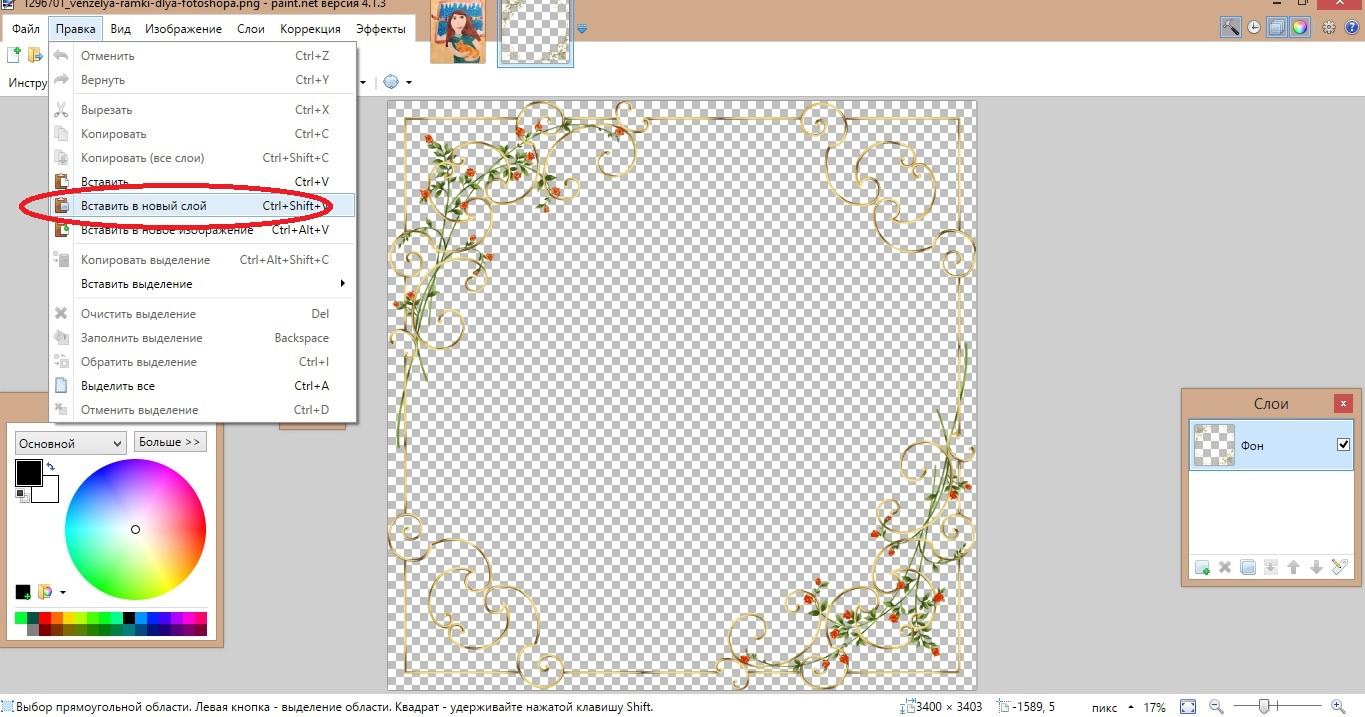Click the fit to window icon in status bar
Screen dimensions: 1365x717
[x=1187, y=707]
